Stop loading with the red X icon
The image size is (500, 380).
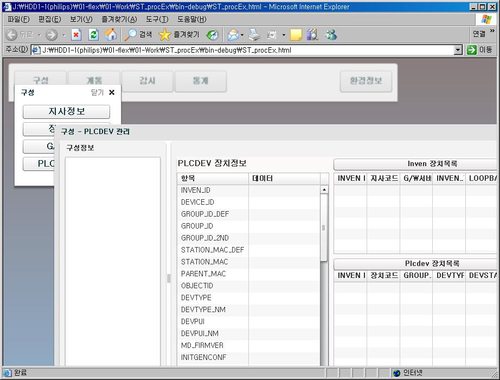click(x=76, y=35)
